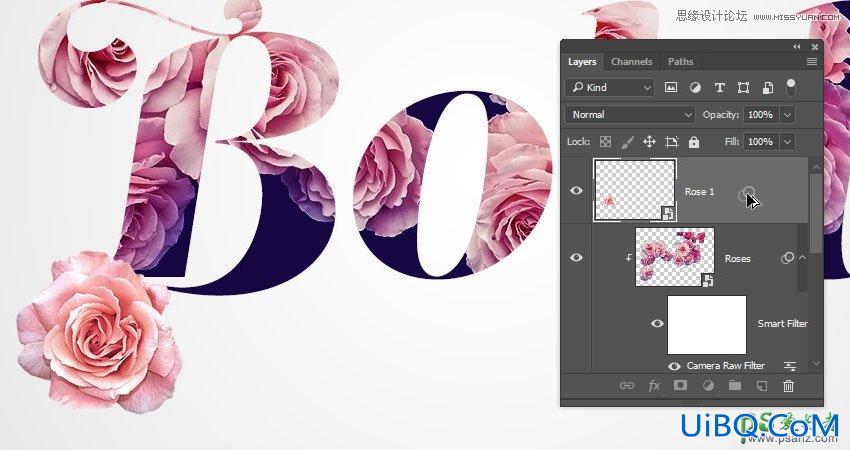Screen dimensions: 850x450
Task: Toggle Camera Raw Filter visibility eye
Action: coord(674,366)
